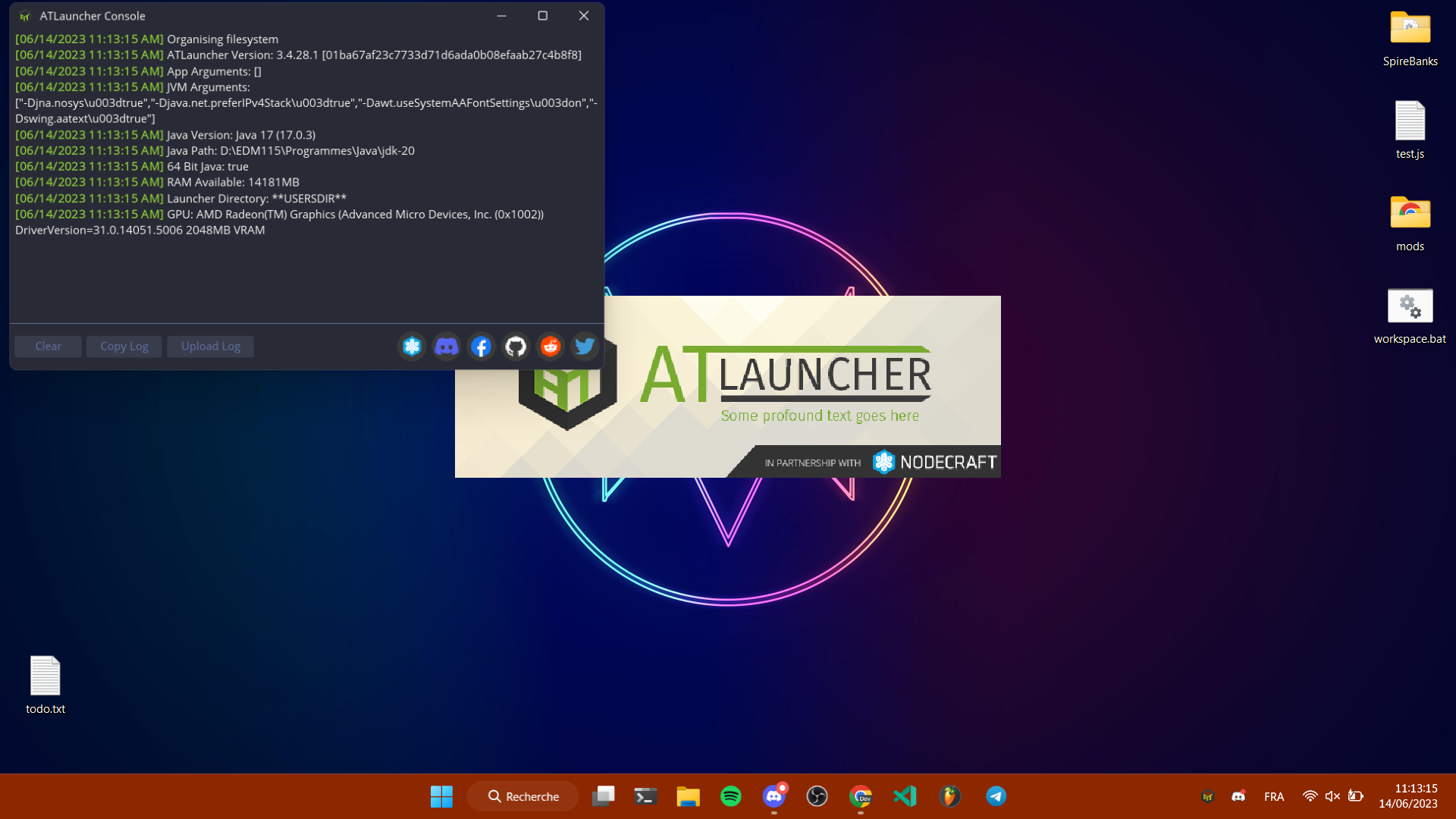
Task: Clear the ATLauncher console log
Action: 48,346
